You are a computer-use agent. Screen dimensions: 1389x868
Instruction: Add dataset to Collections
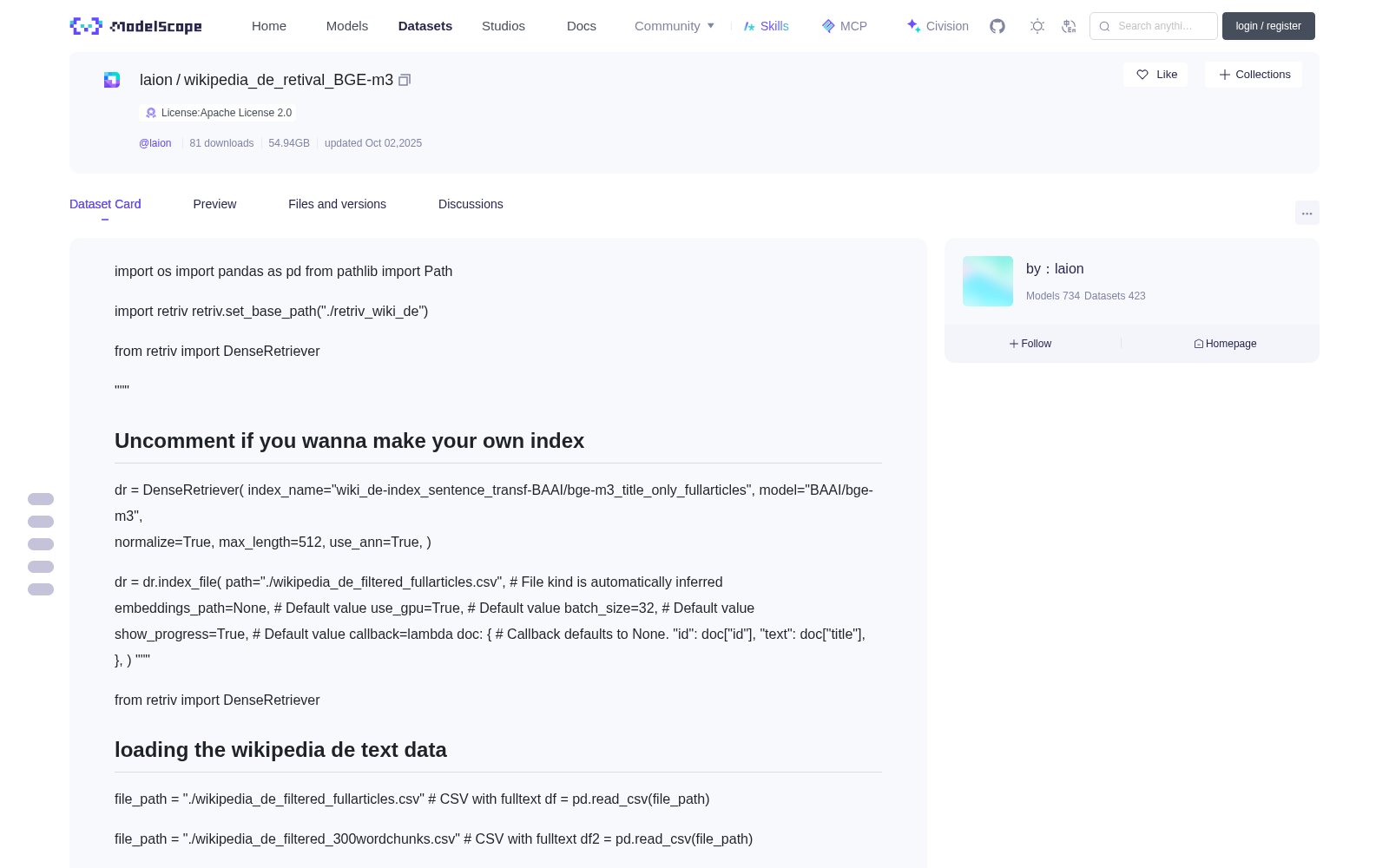click(x=1254, y=75)
